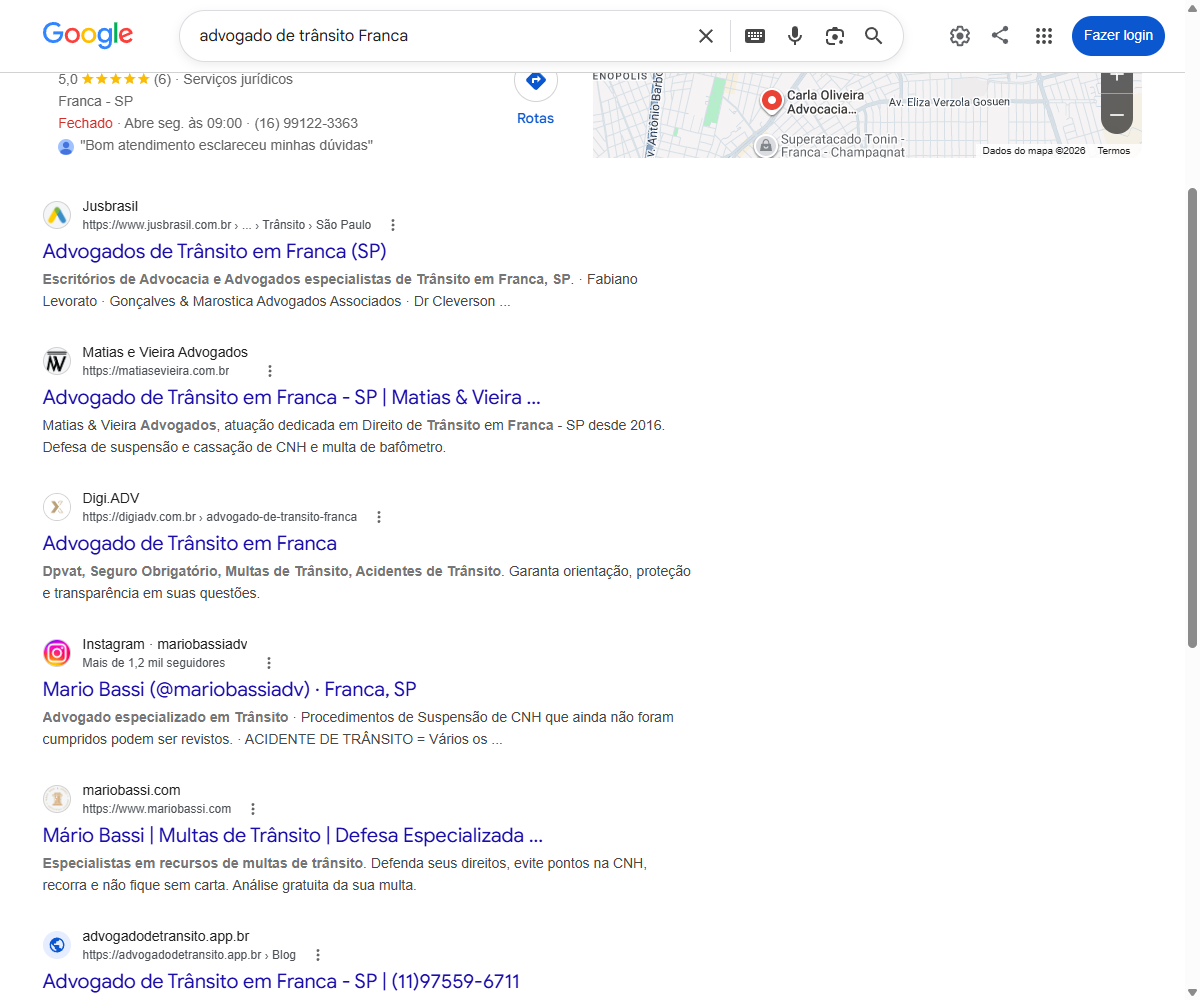The height and width of the screenshot is (1000, 1200).
Task: Open quick settings gear icon
Action: (960, 36)
